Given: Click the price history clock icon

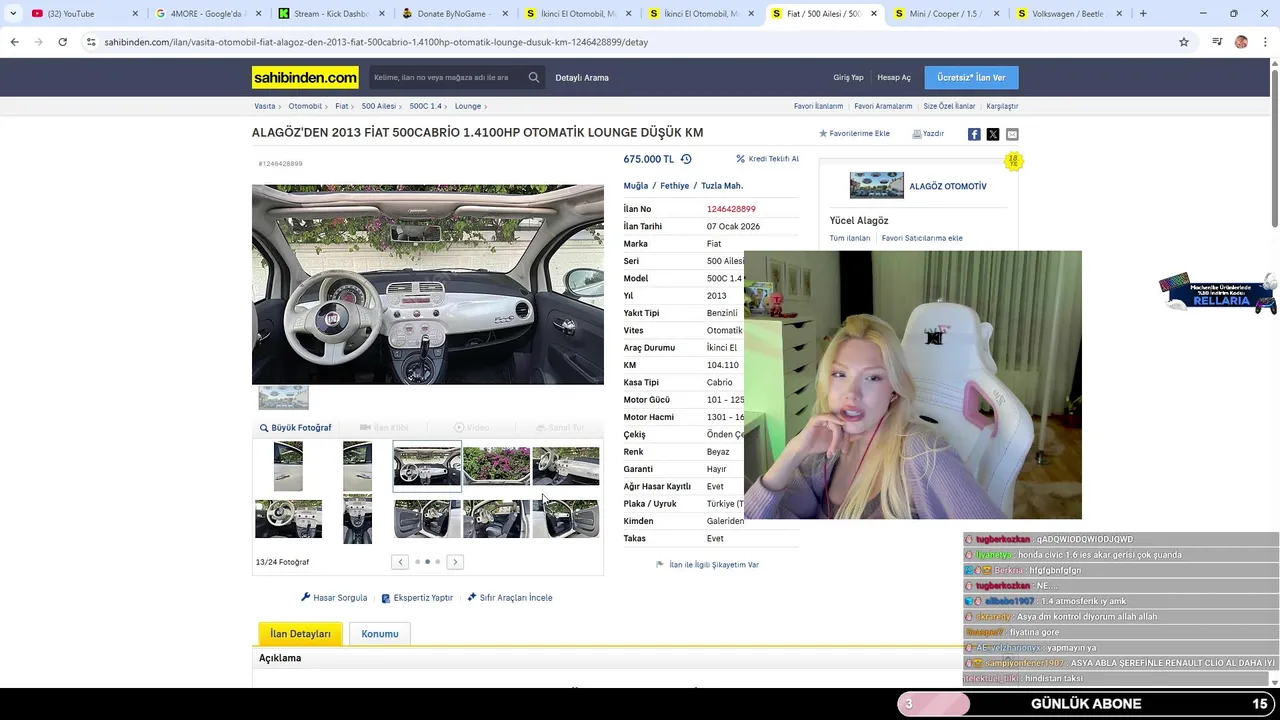Looking at the screenshot, I should [686, 159].
